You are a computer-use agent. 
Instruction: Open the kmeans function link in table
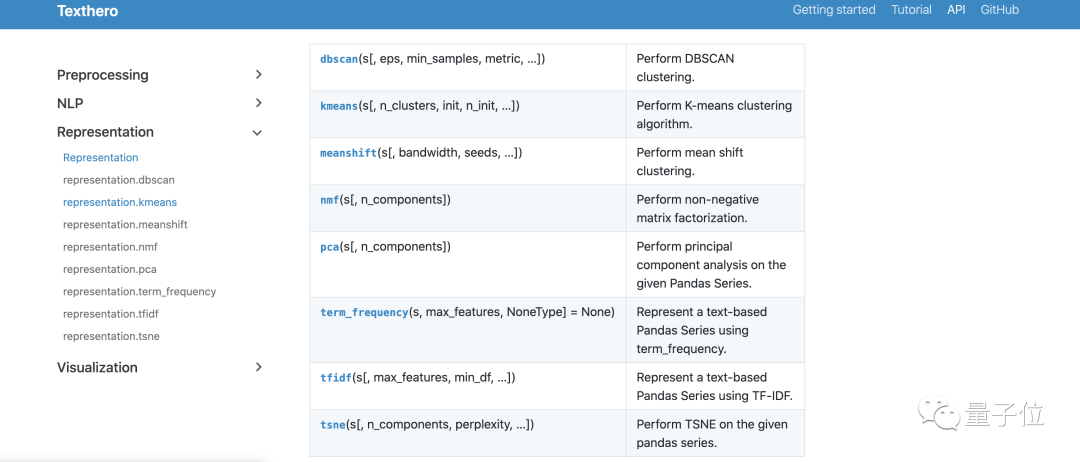(x=339, y=106)
